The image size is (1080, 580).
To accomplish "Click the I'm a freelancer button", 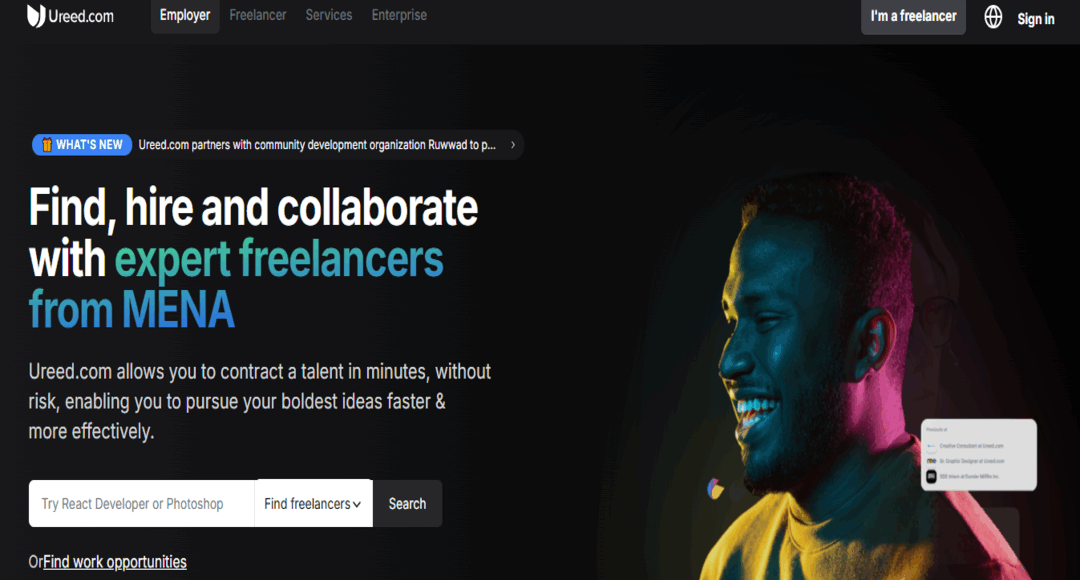I will pos(913,17).
